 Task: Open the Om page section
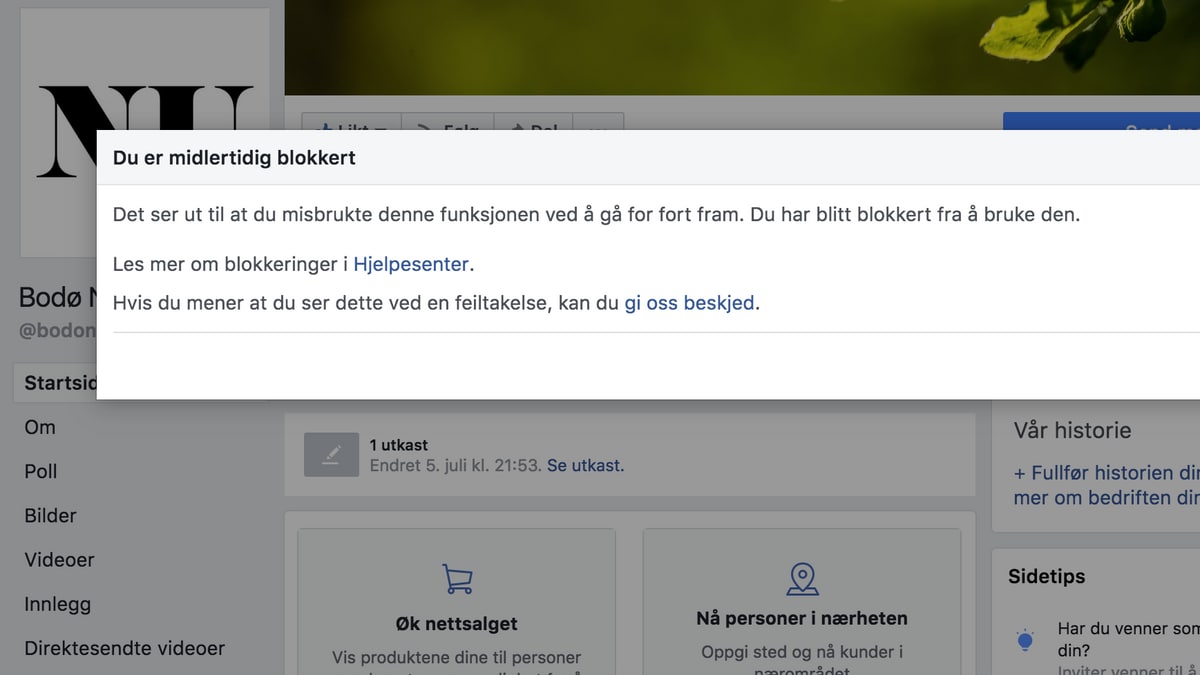pyautogui.click(x=40, y=427)
